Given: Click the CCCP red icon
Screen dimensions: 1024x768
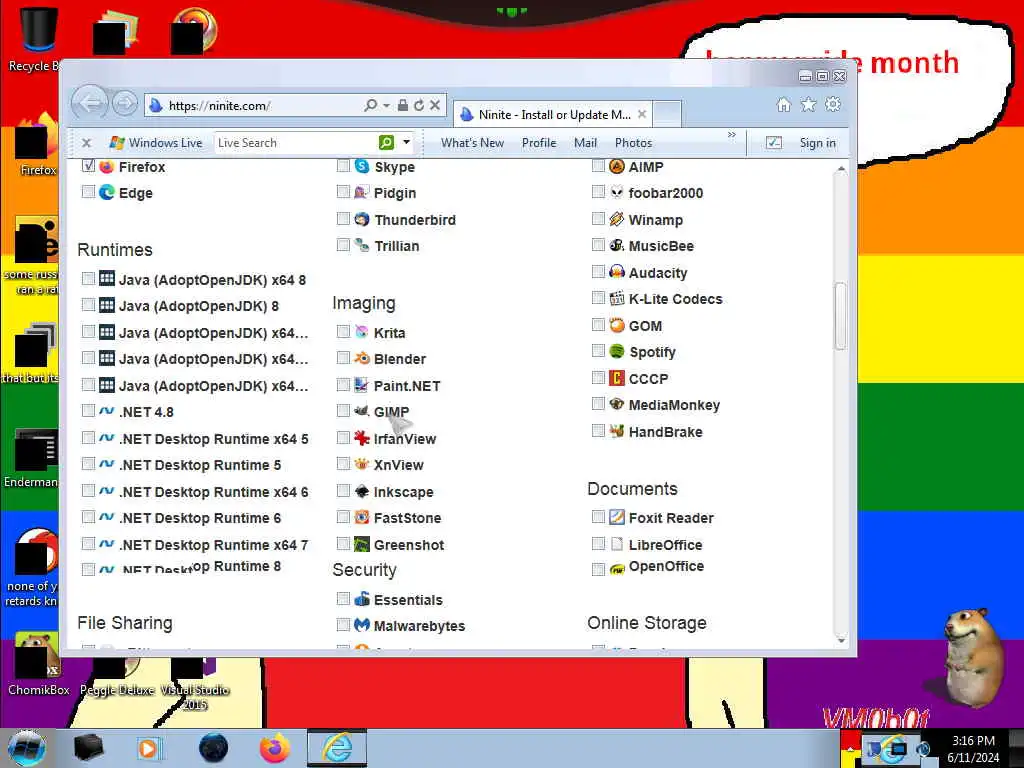Looking at the screenshot, I should [x=616, y=377].
